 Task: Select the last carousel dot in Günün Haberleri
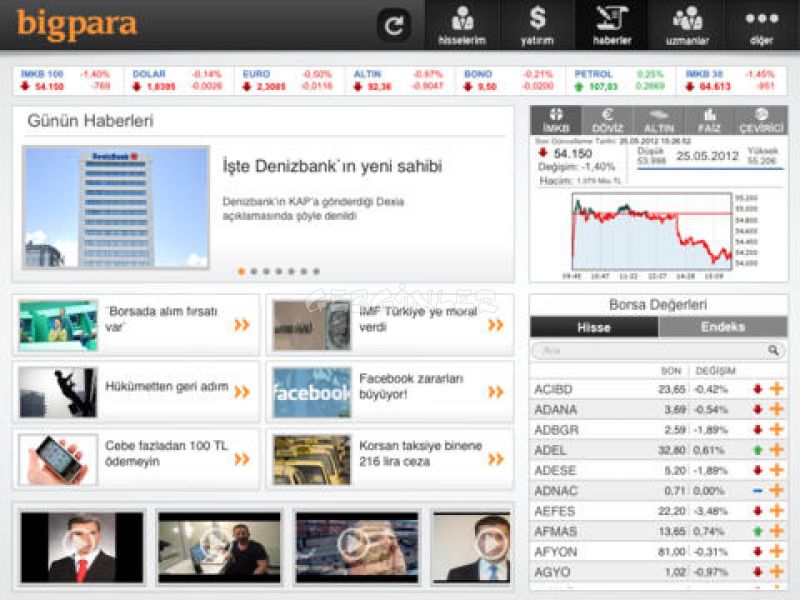coord(316,271)
